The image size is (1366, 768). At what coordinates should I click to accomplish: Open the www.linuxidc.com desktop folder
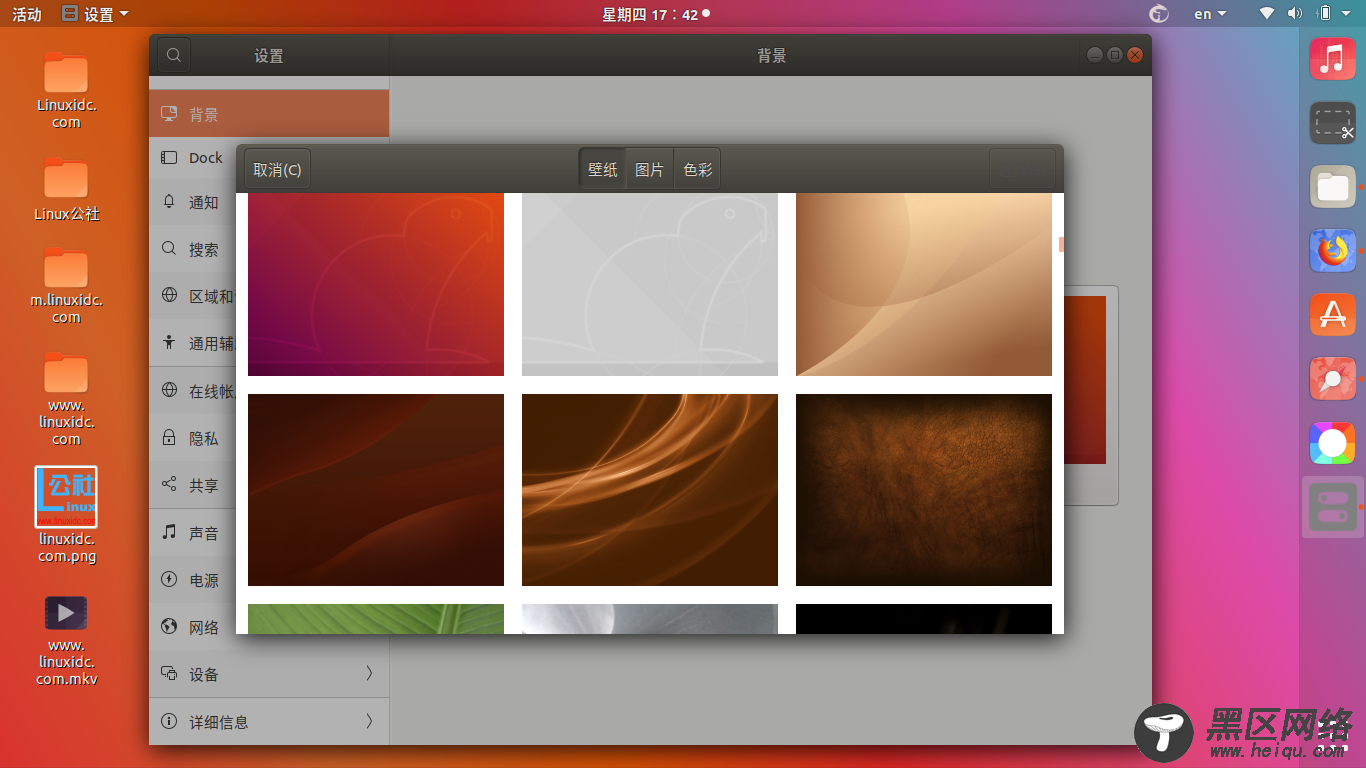click(66, 399)
